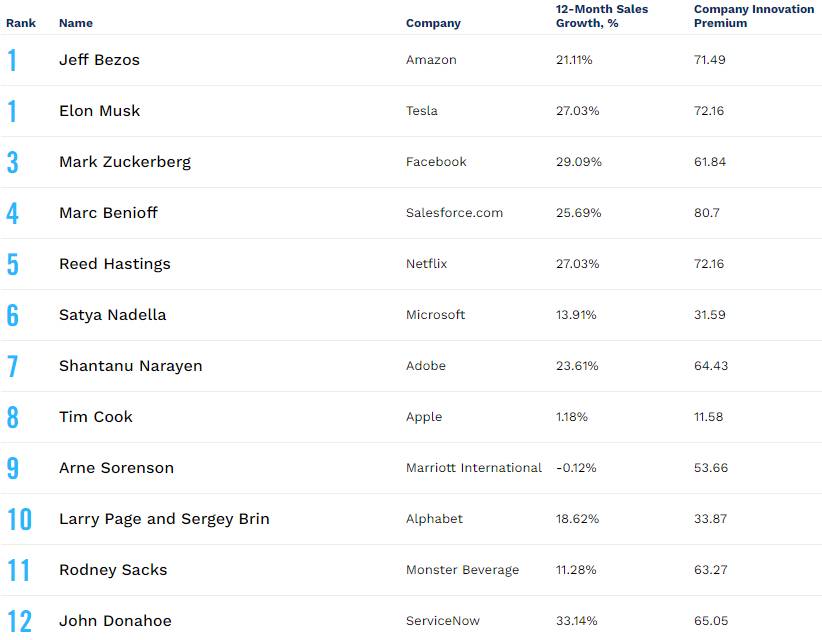Screen dimensions: 822x640
Task: Click the Name column header
Action: 76,23
